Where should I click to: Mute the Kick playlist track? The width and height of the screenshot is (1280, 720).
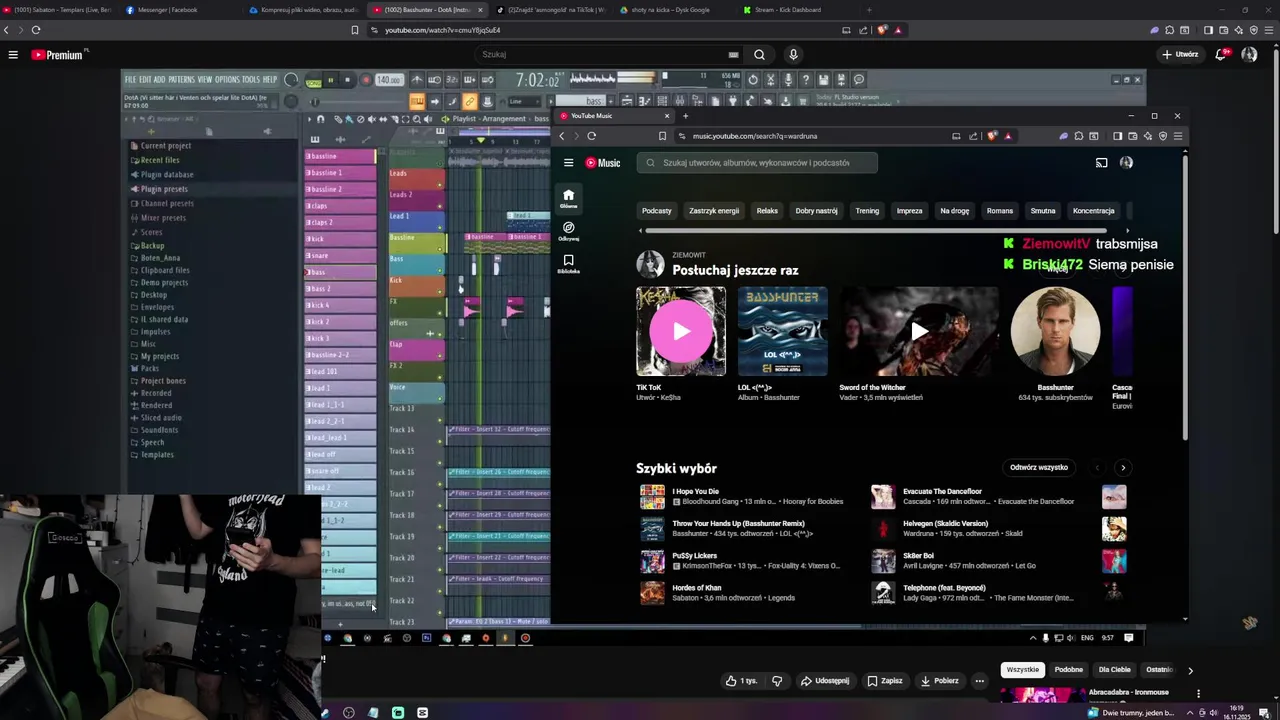click(x=441, y=292)
